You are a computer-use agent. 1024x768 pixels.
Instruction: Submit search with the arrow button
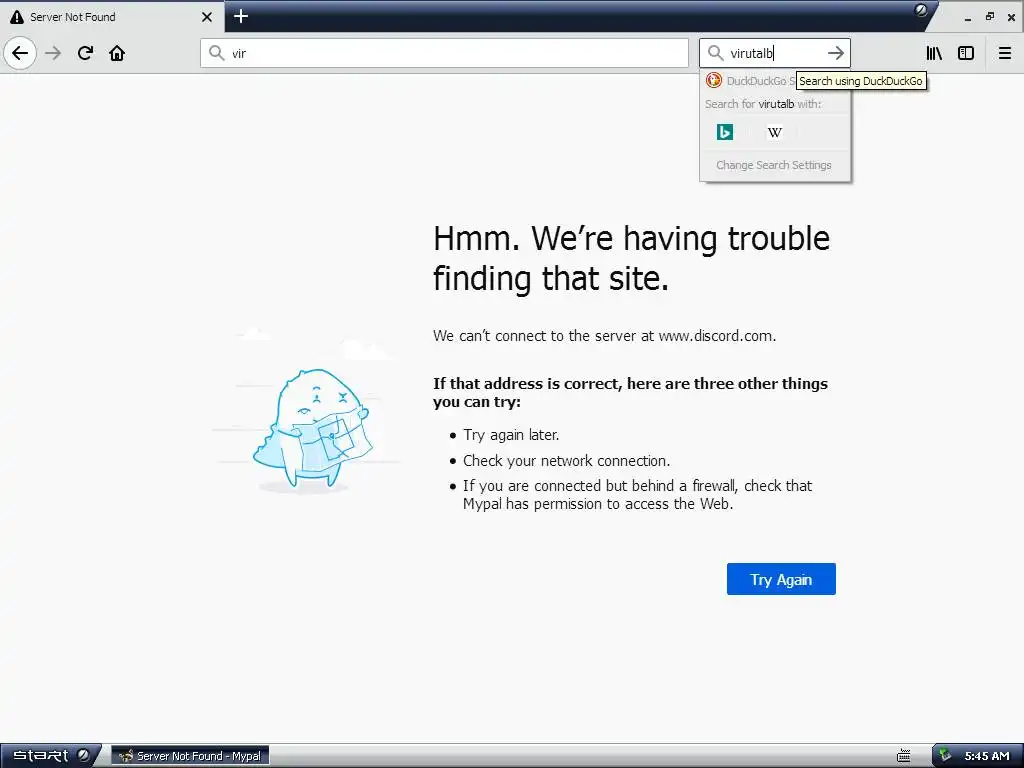pyautogui.click(x=835, y=53)
